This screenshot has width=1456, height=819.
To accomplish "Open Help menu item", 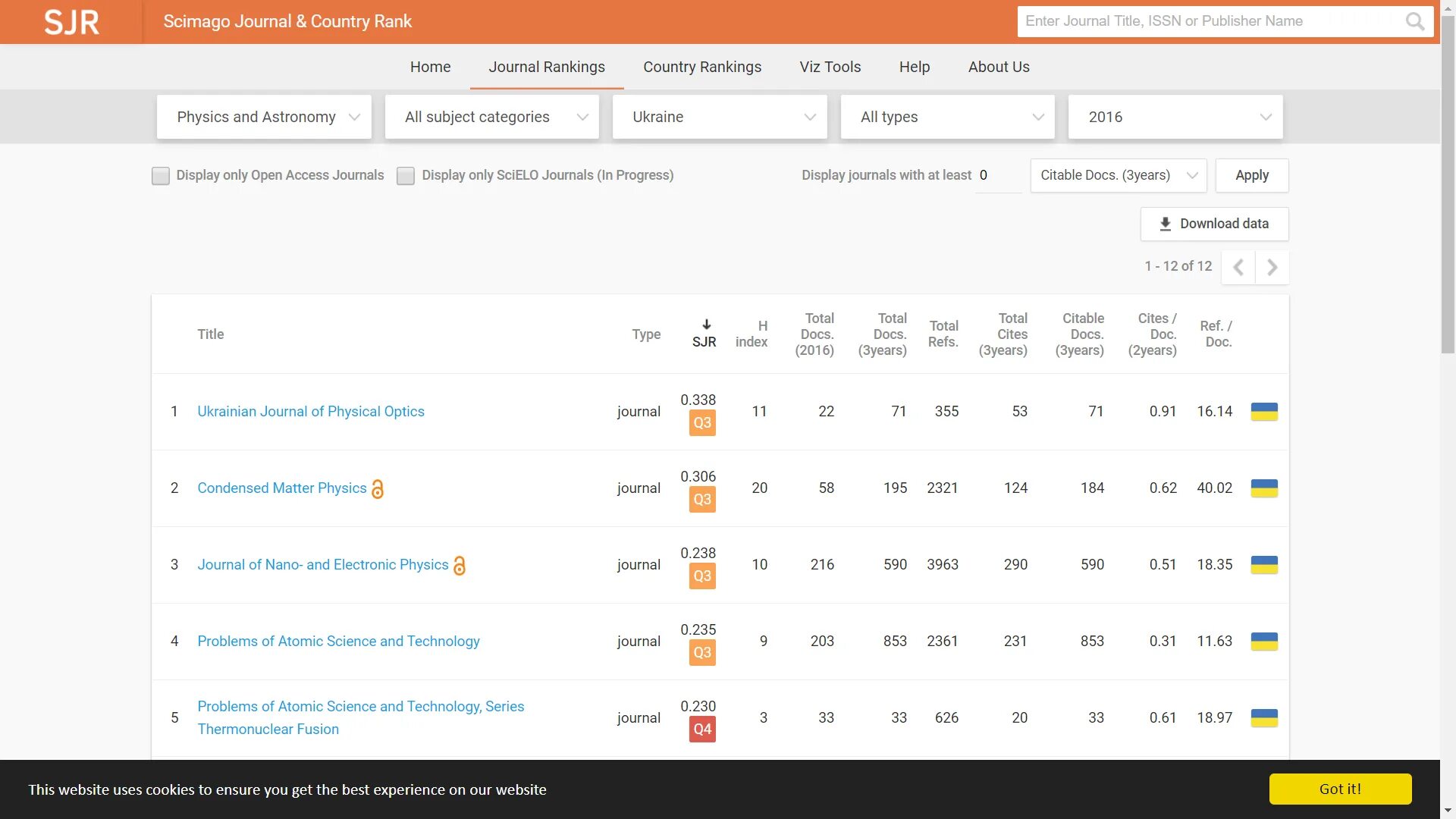I will click(915, 67).
